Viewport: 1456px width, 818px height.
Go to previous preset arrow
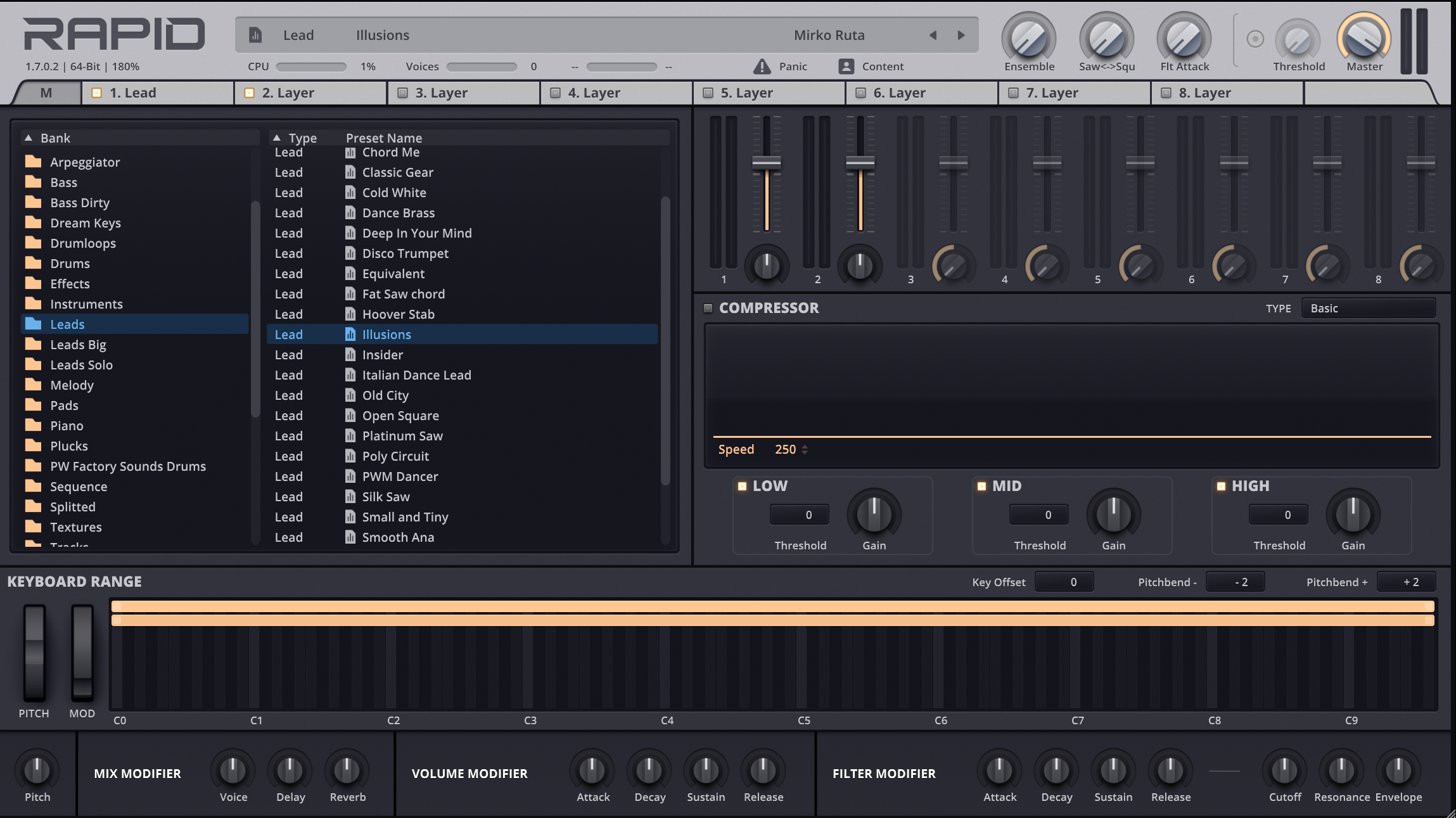pyautogui.click(x=933, y=35)
